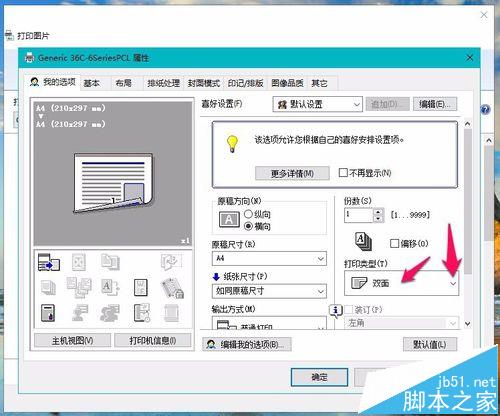Confirm with the 确定 button
The width and height of the screenshot is (500, 416).
coord(319,377)
